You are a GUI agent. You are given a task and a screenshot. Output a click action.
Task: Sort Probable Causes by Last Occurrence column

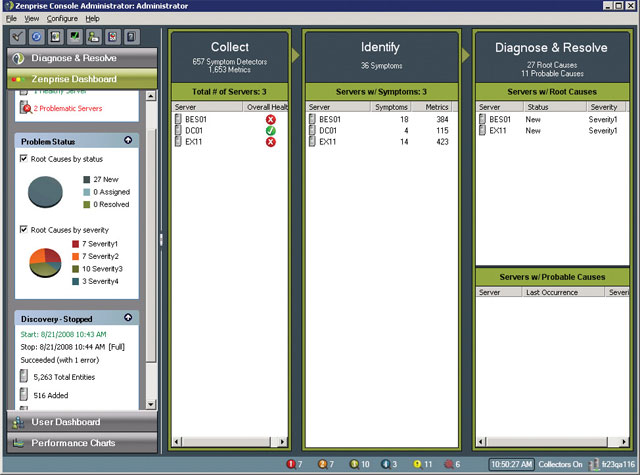coord(563,292)
